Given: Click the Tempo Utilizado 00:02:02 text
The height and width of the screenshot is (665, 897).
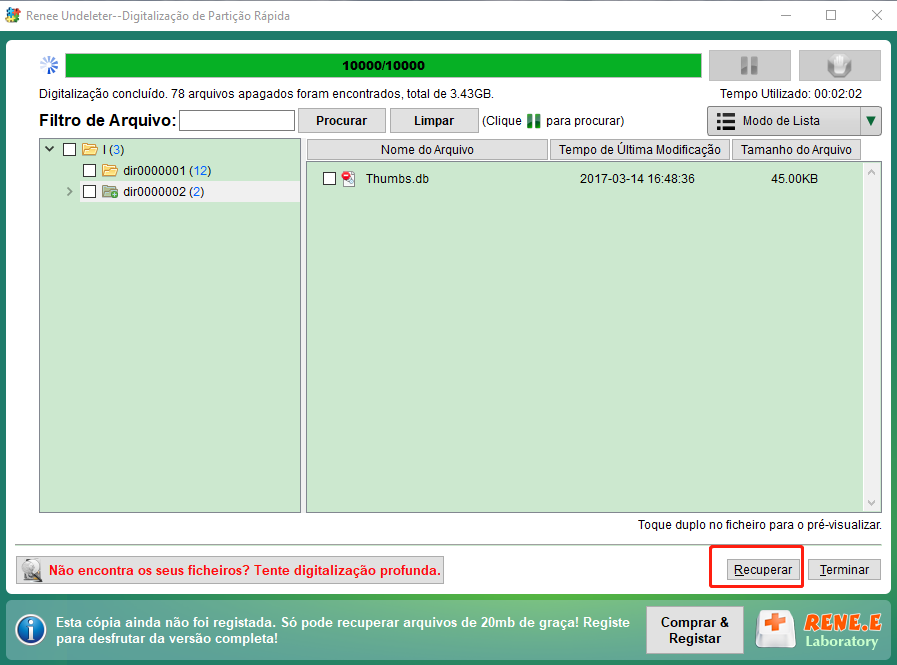Looking at the screenshot, I should (791, 94).
